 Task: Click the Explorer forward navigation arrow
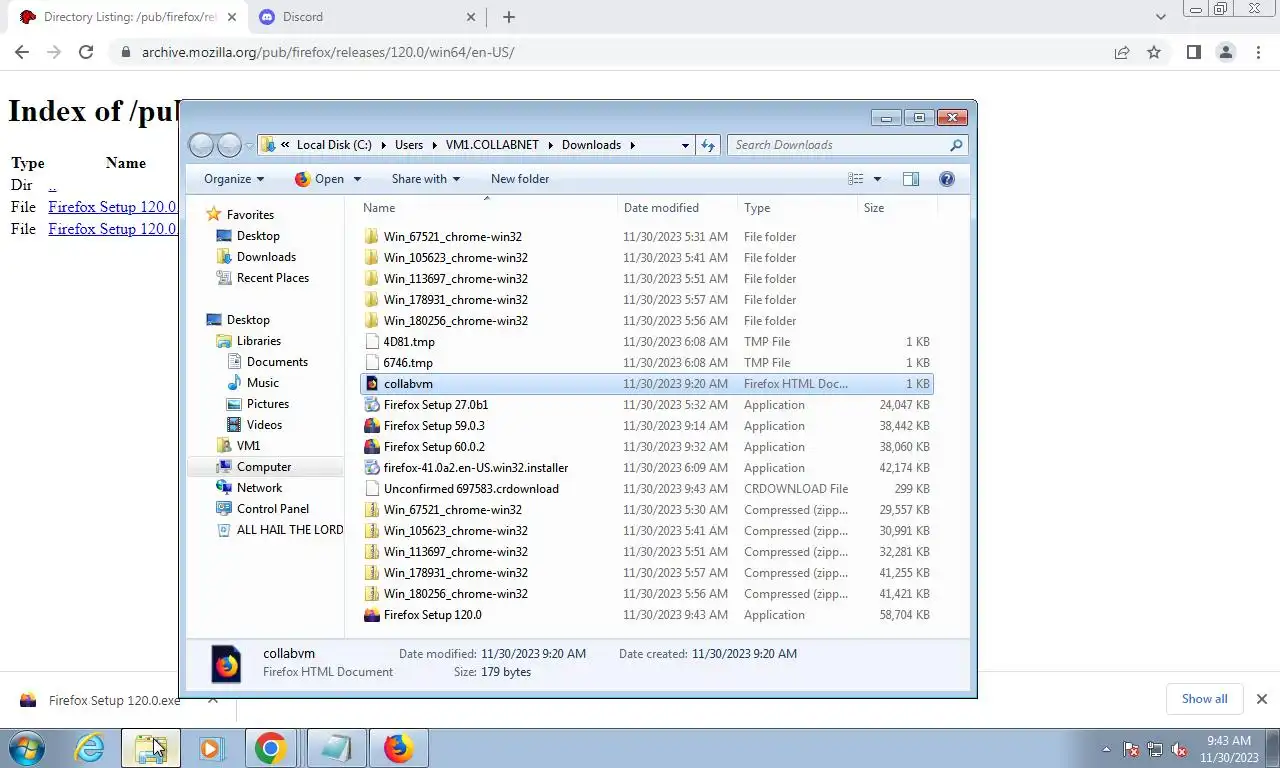pyautogui.click(x=229, y=145)
